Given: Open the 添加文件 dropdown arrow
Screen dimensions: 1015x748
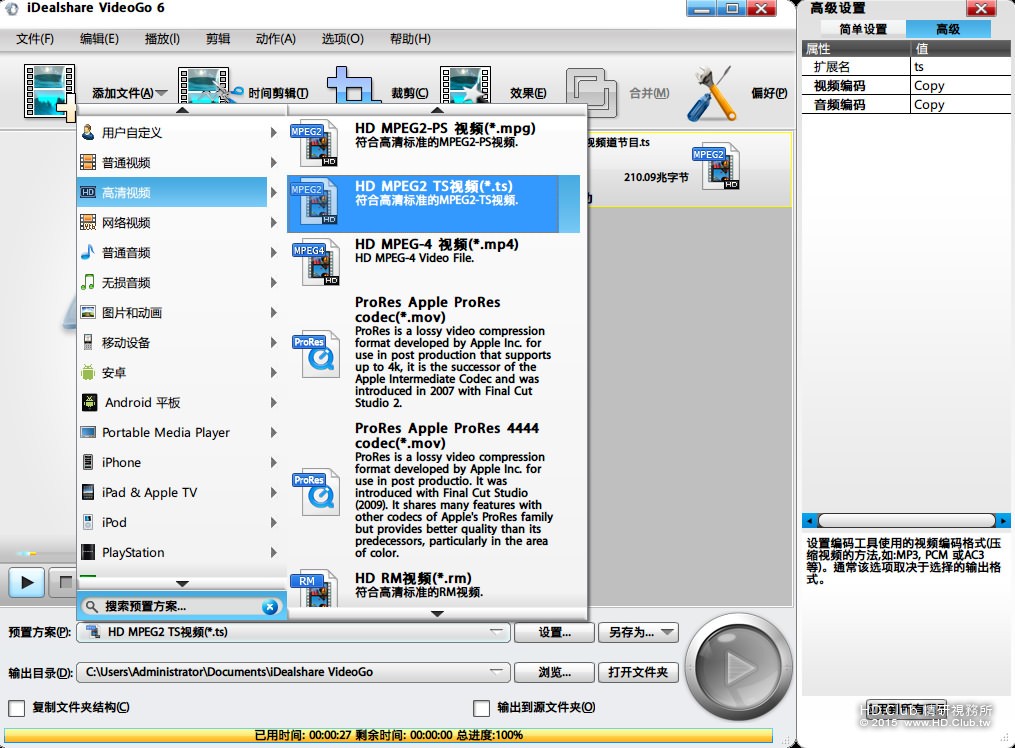Looking at the screenshot, I should click(x=161, y=93).
